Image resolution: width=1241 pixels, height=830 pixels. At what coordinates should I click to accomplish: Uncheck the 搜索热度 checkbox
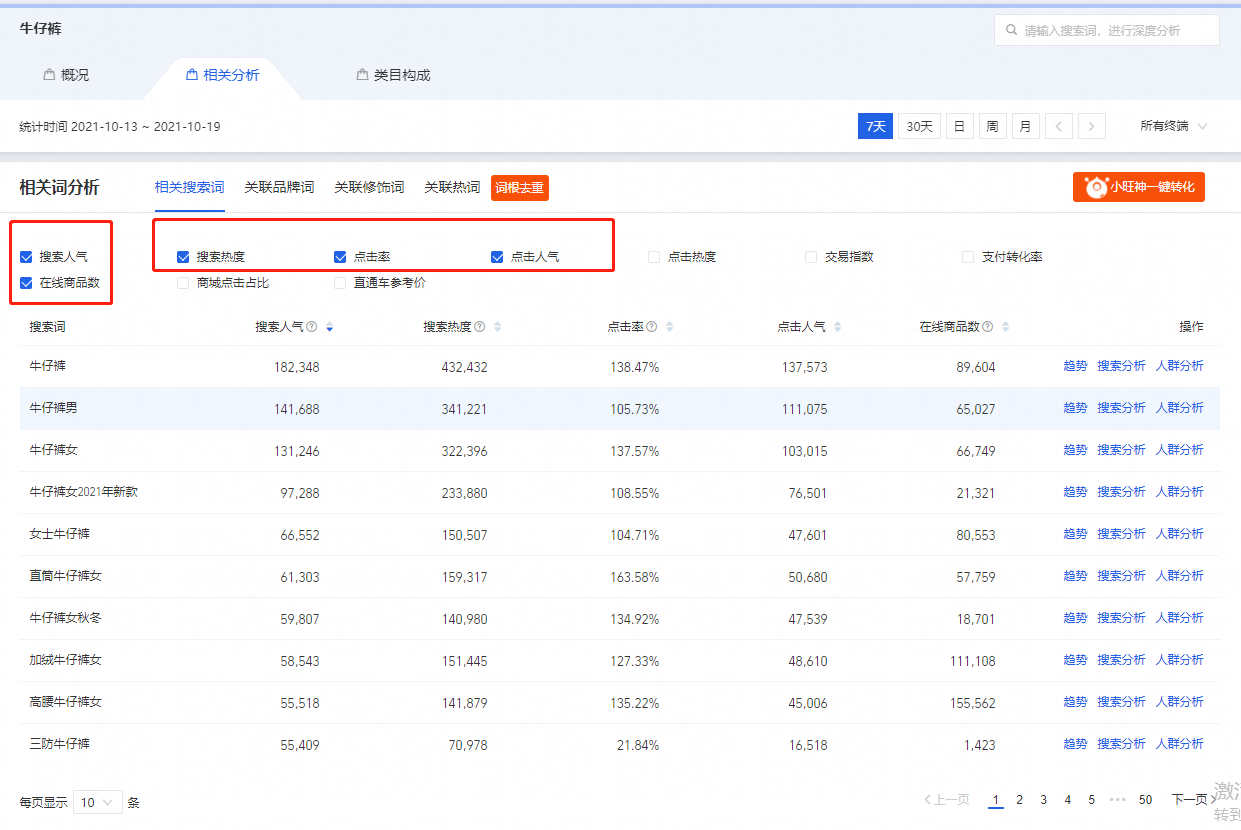click(x=183, y=257)
